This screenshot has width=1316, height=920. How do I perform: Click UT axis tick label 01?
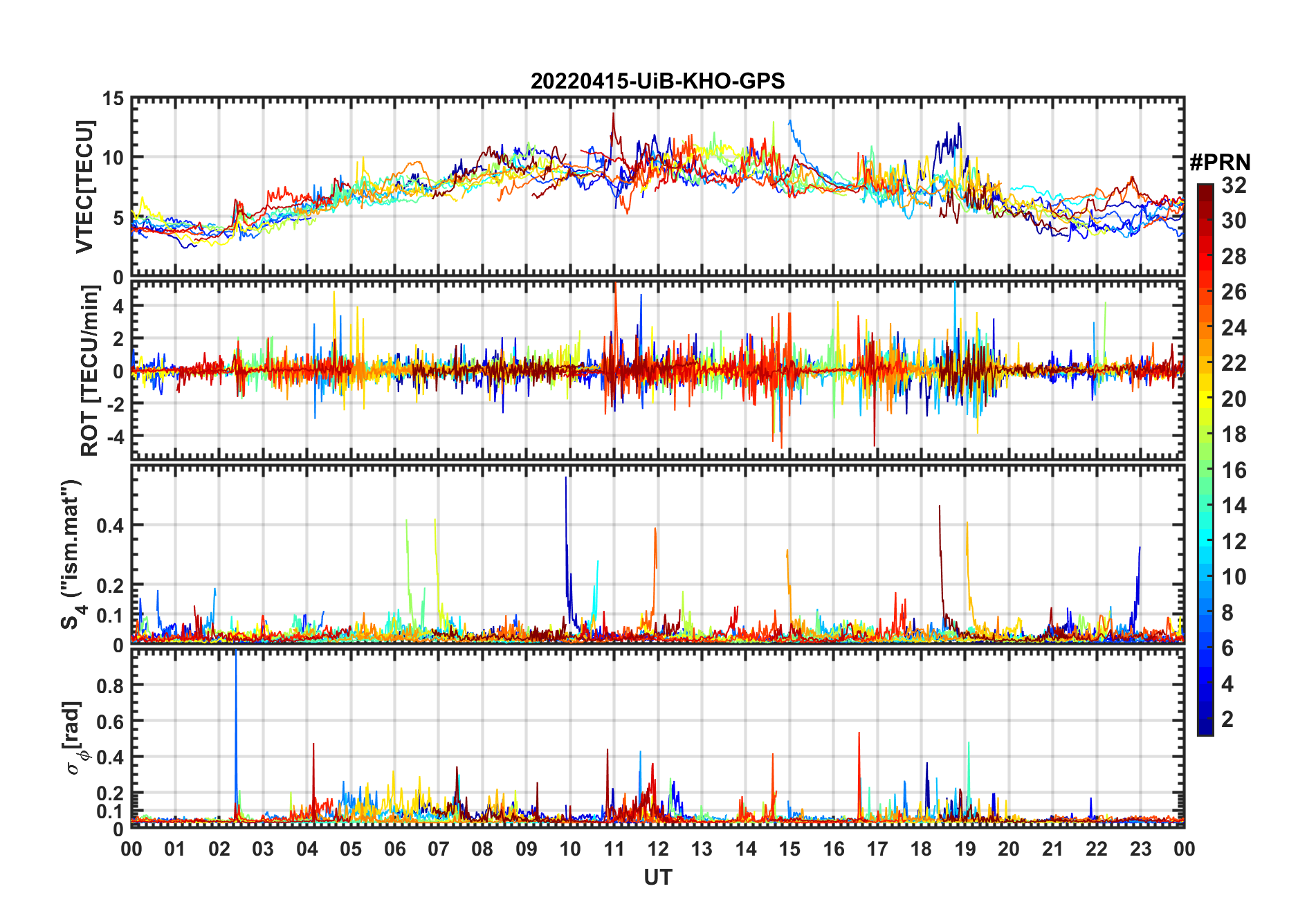pyautogui.click(x=175, y=849)
